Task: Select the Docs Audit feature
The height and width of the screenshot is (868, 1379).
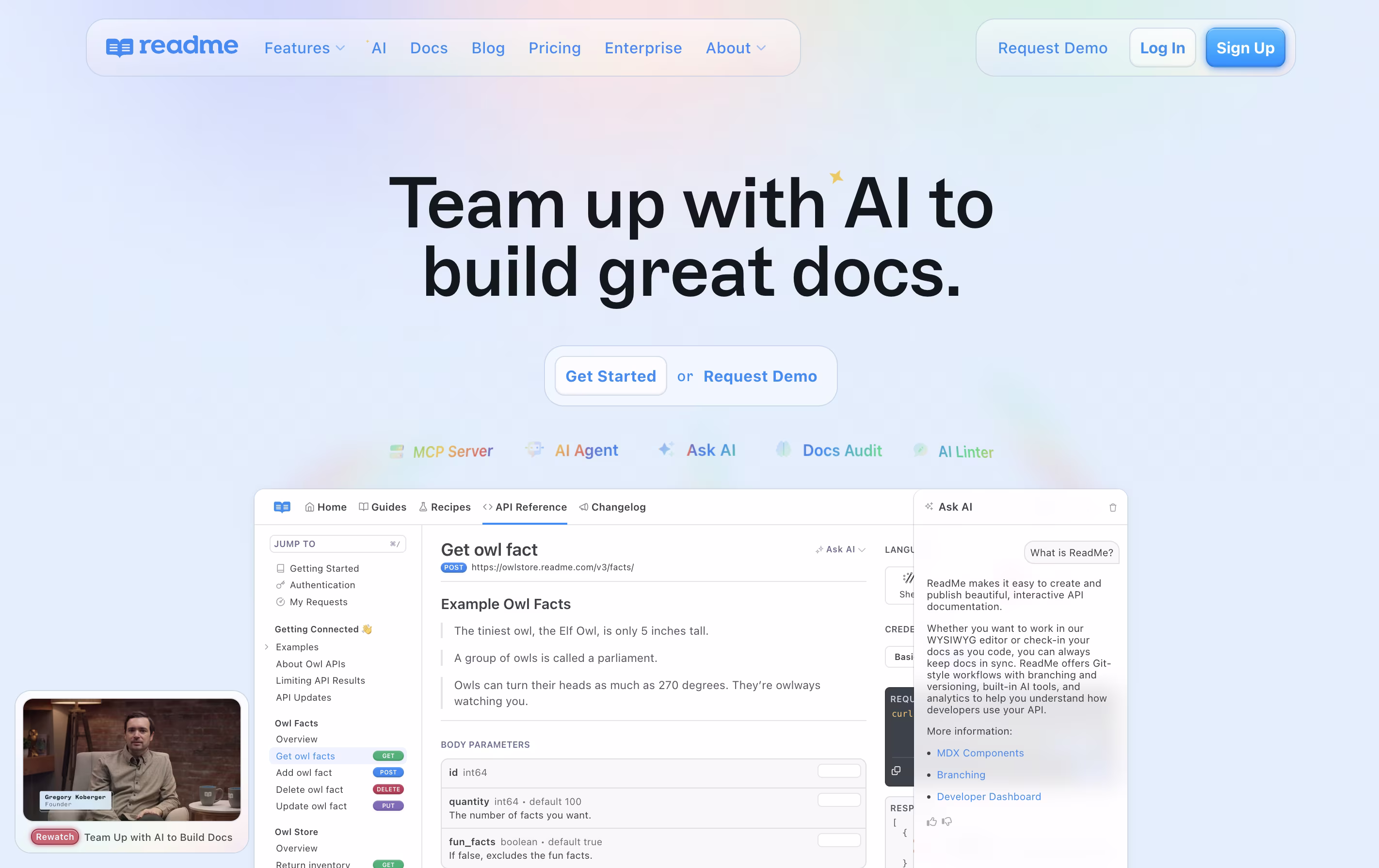Action: tap(829, 450)
